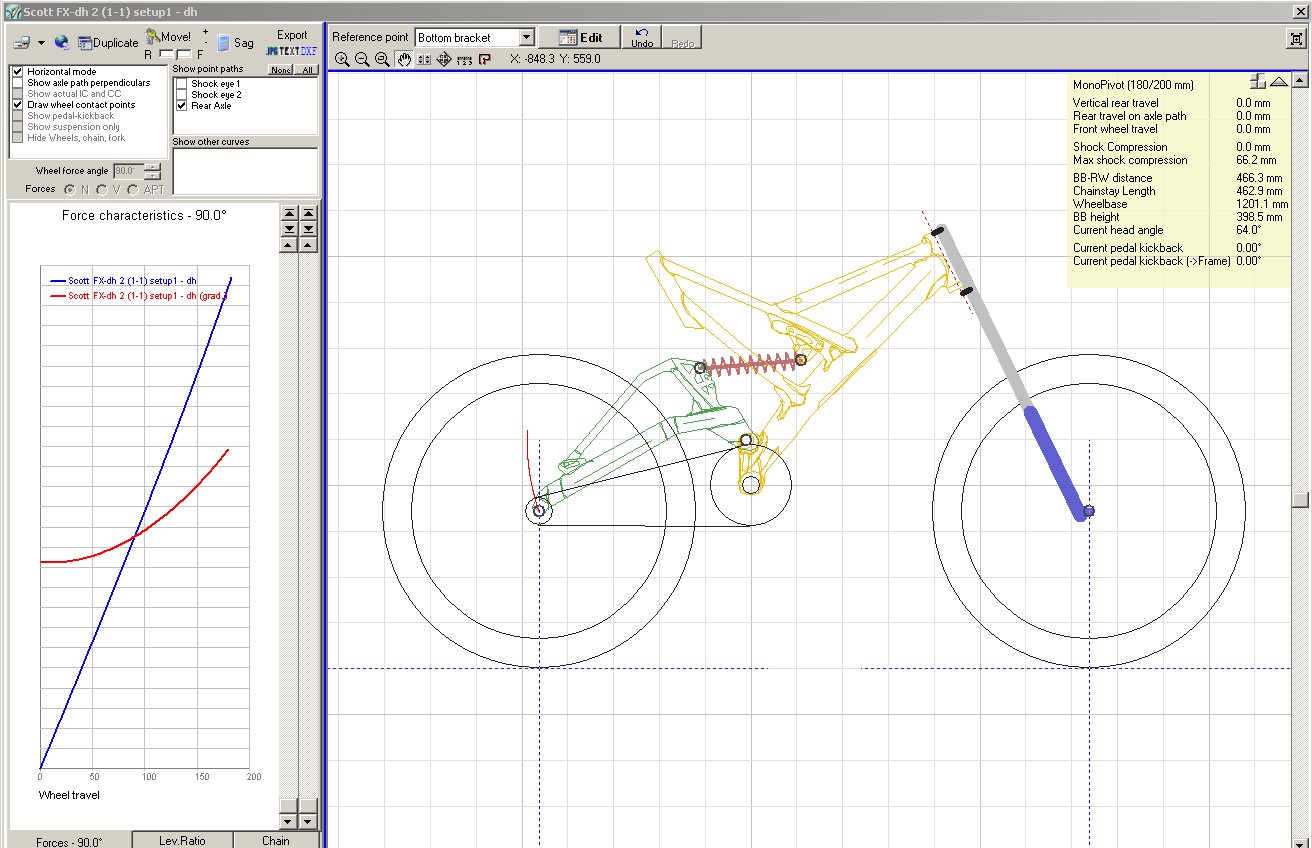This screenshot has width=1312, height=848.
Task: Switch to the Lev.Ratio tab
Action: point(182,840)
